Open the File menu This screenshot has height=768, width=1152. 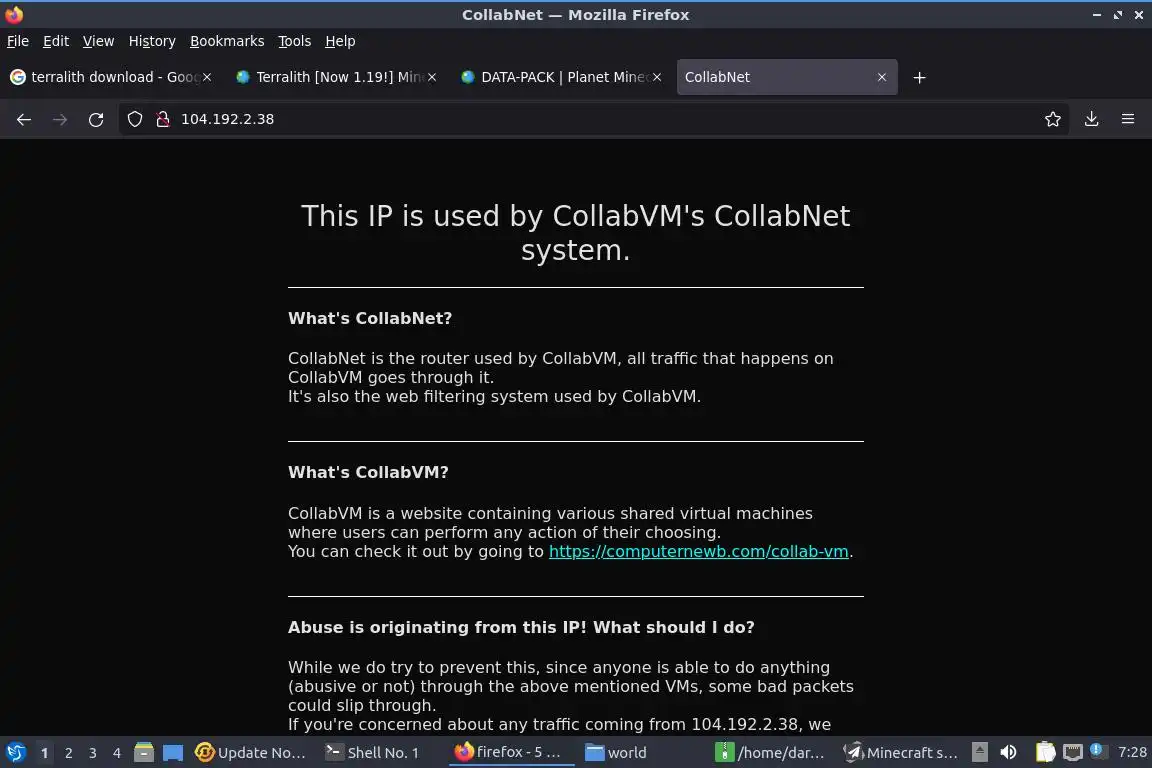click(18, 41)
